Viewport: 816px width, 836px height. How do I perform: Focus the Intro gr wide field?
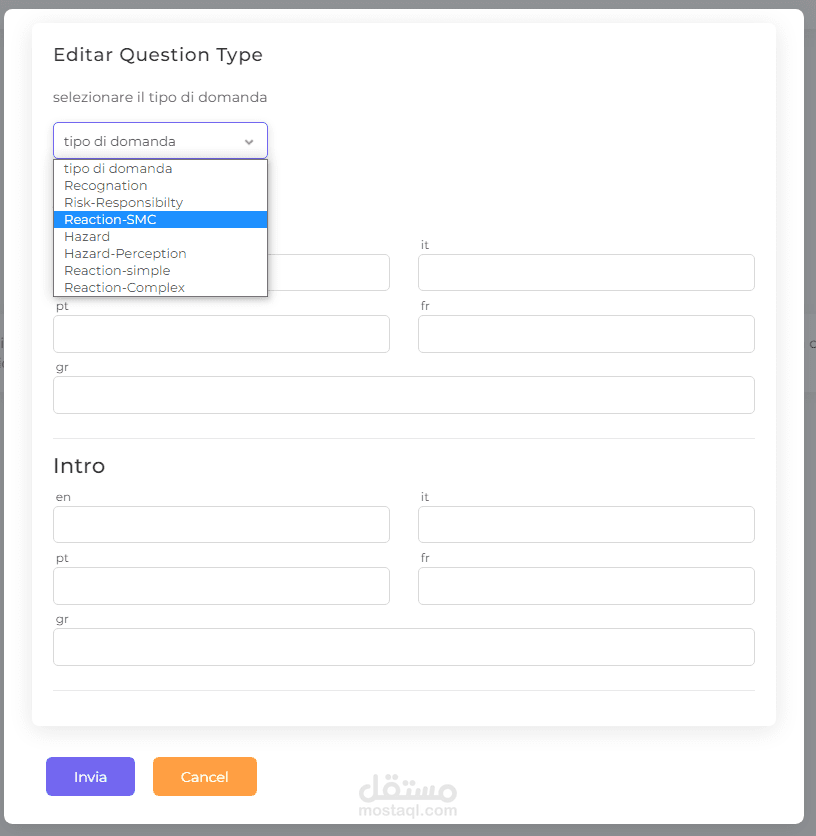coord(404,647)
